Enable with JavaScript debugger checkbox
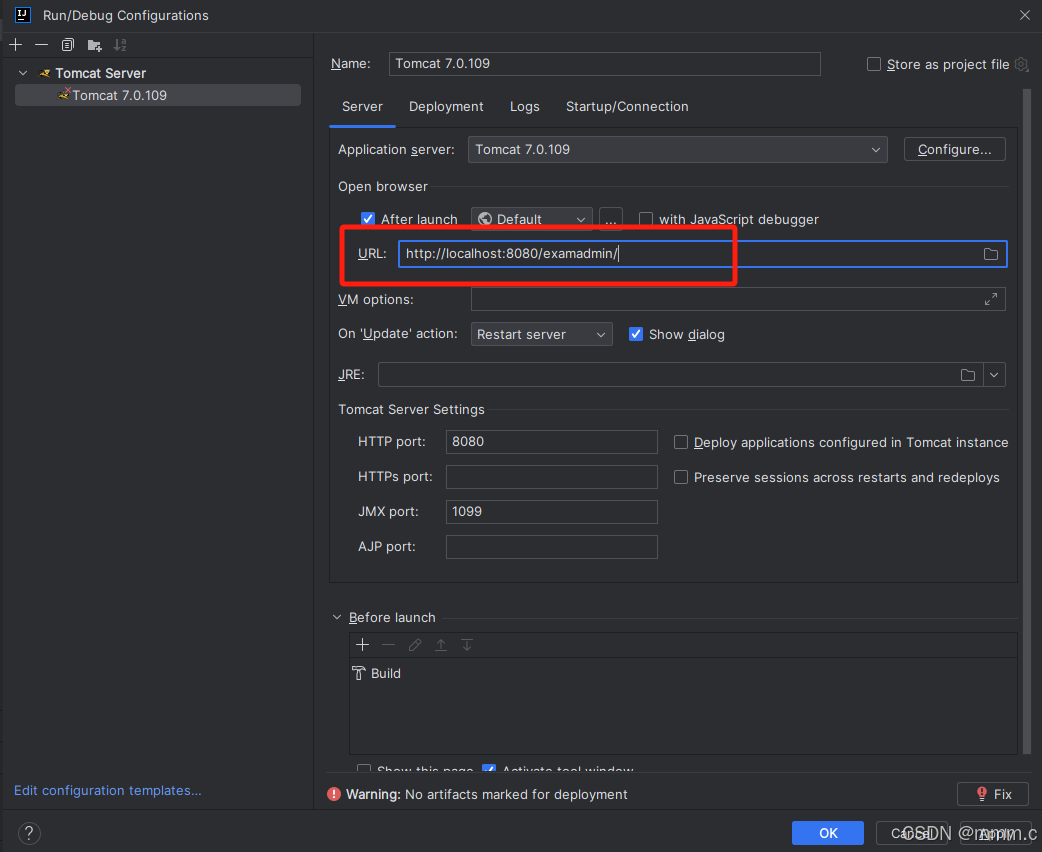Screen dimensions: 1042x852 [645, 219]
